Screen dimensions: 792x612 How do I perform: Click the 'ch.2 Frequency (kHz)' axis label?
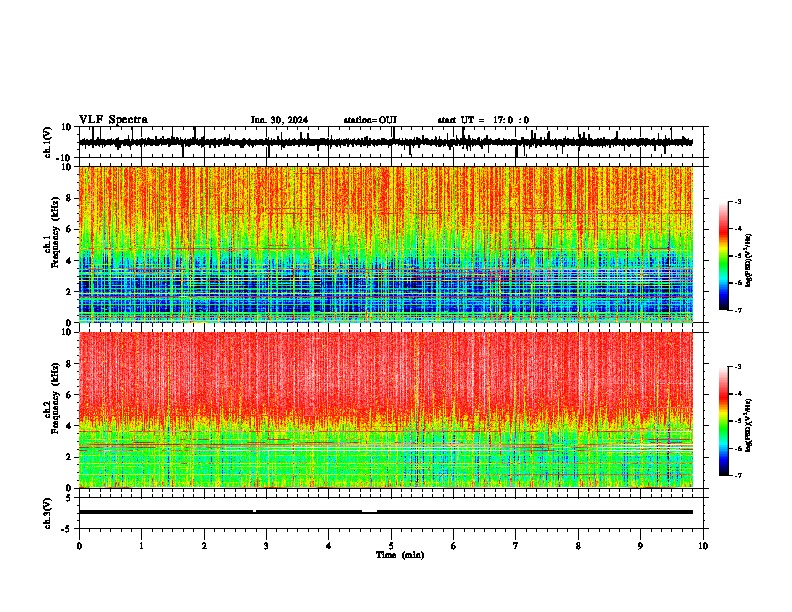coord(52,399)
